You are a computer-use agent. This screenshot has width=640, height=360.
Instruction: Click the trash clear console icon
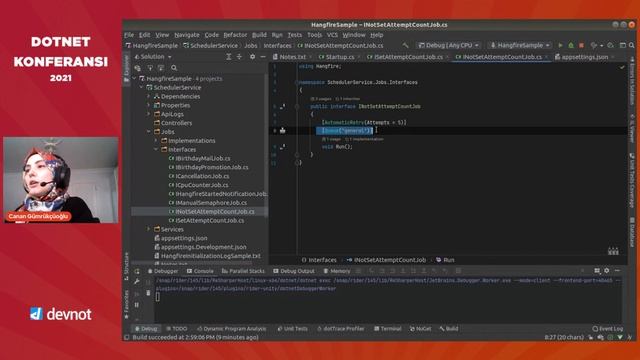pos(148,293)
